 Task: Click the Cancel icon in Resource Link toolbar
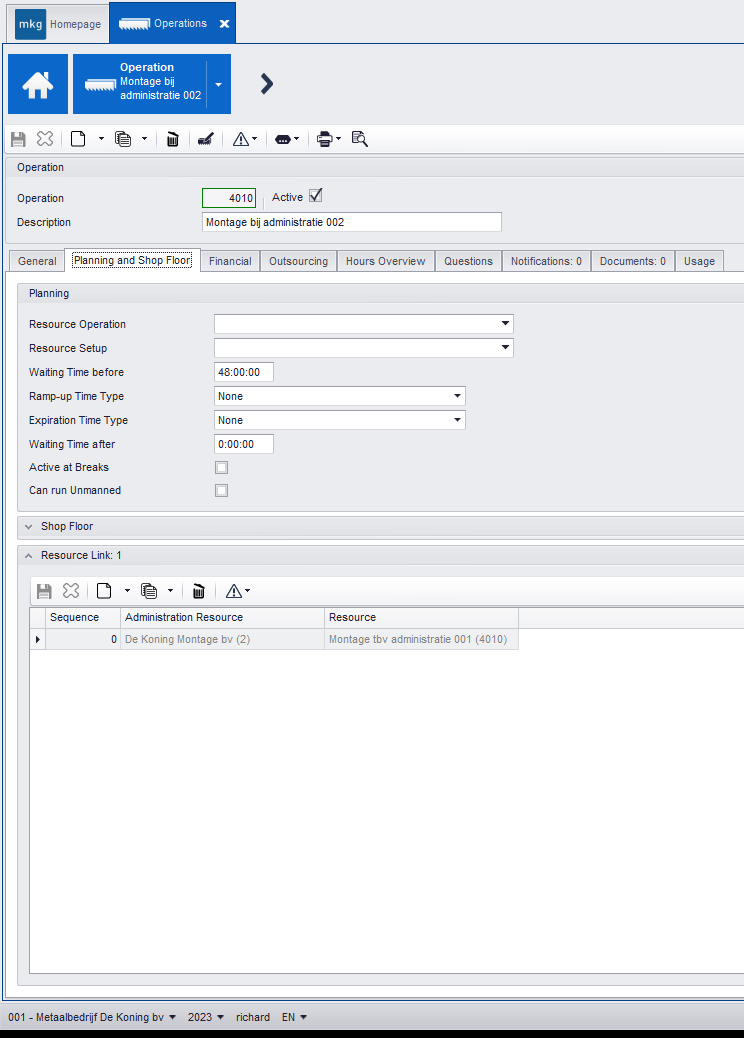(x=71, y=591)
